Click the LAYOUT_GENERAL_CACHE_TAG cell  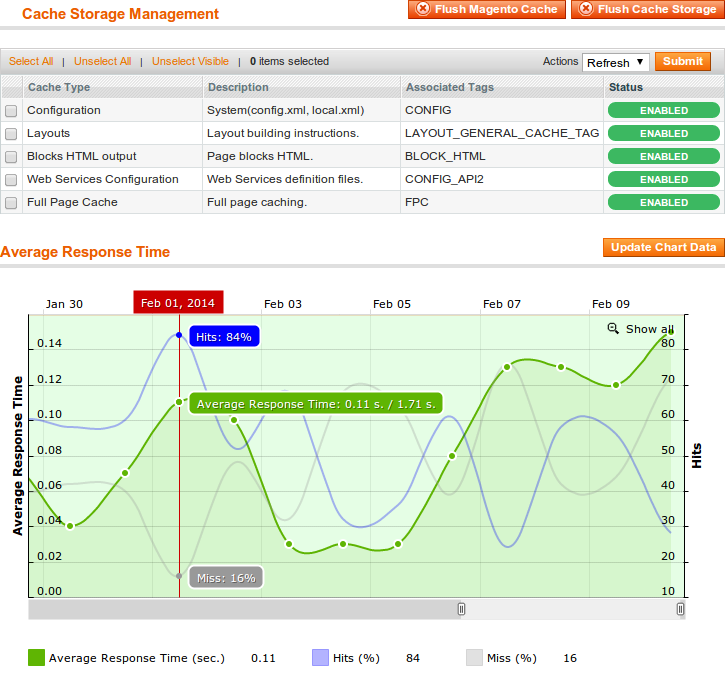point(502,133)
